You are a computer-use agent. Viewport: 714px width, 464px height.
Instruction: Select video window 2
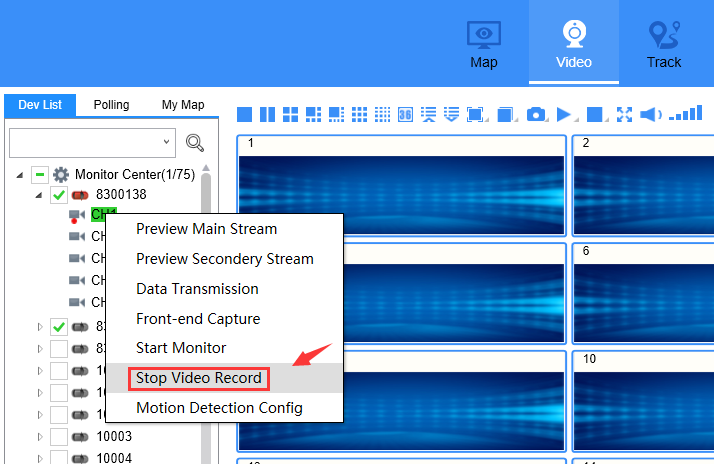[x=643, y=185]
